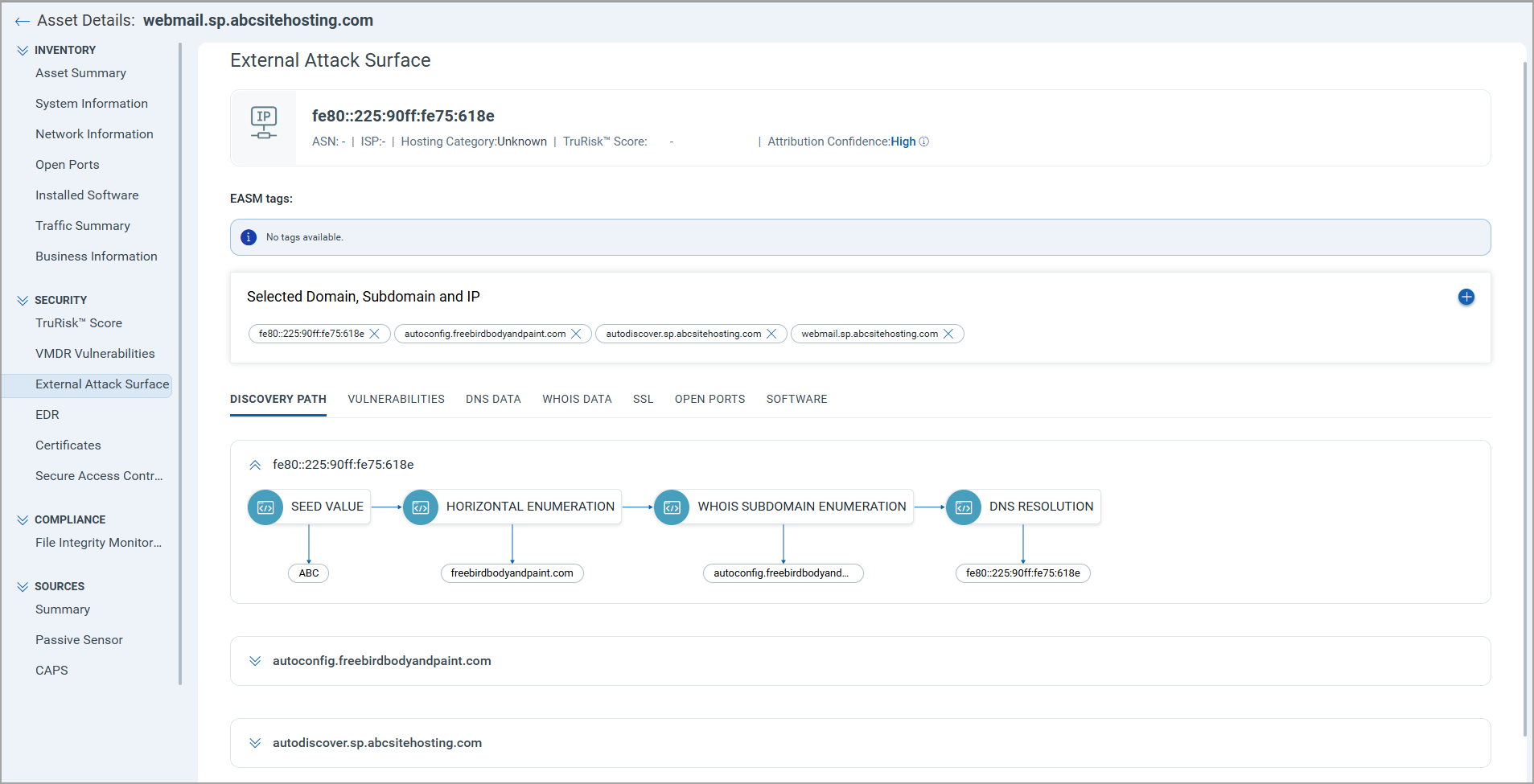Click the DNS RESOLUTION step icon
This screenshot has height=784, width=1534.
pos(964,507)
